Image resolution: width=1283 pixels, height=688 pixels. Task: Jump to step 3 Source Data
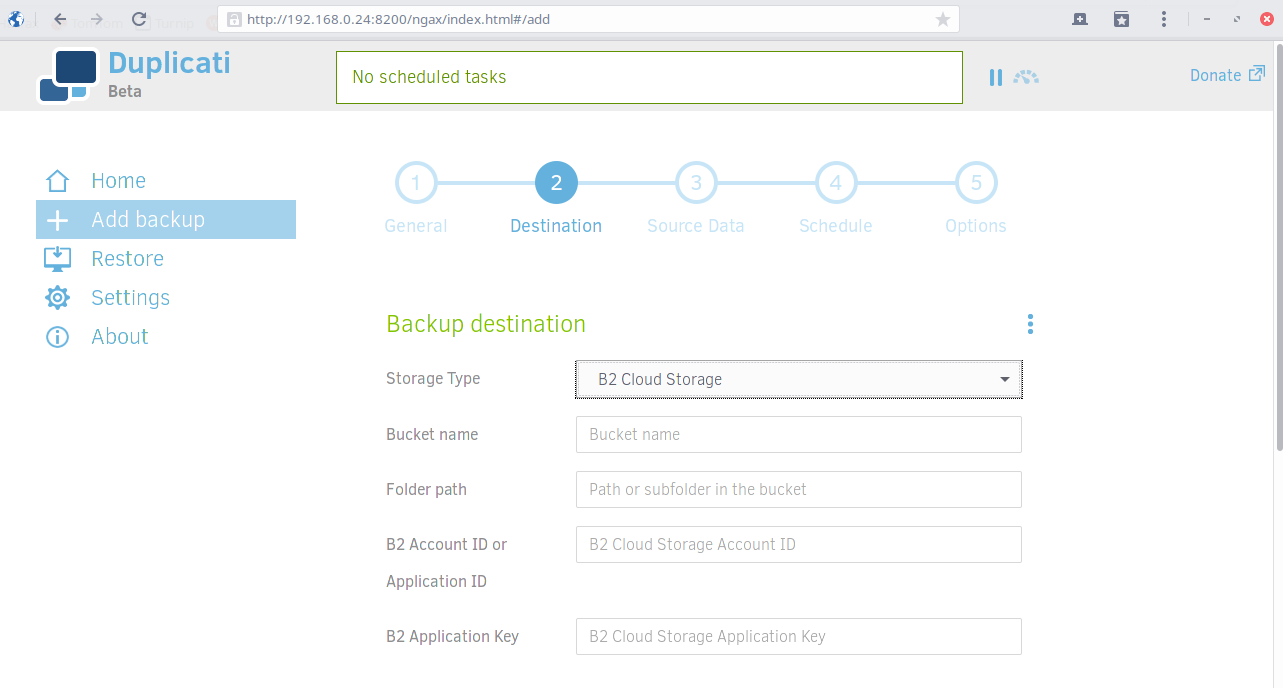(696, 183)
